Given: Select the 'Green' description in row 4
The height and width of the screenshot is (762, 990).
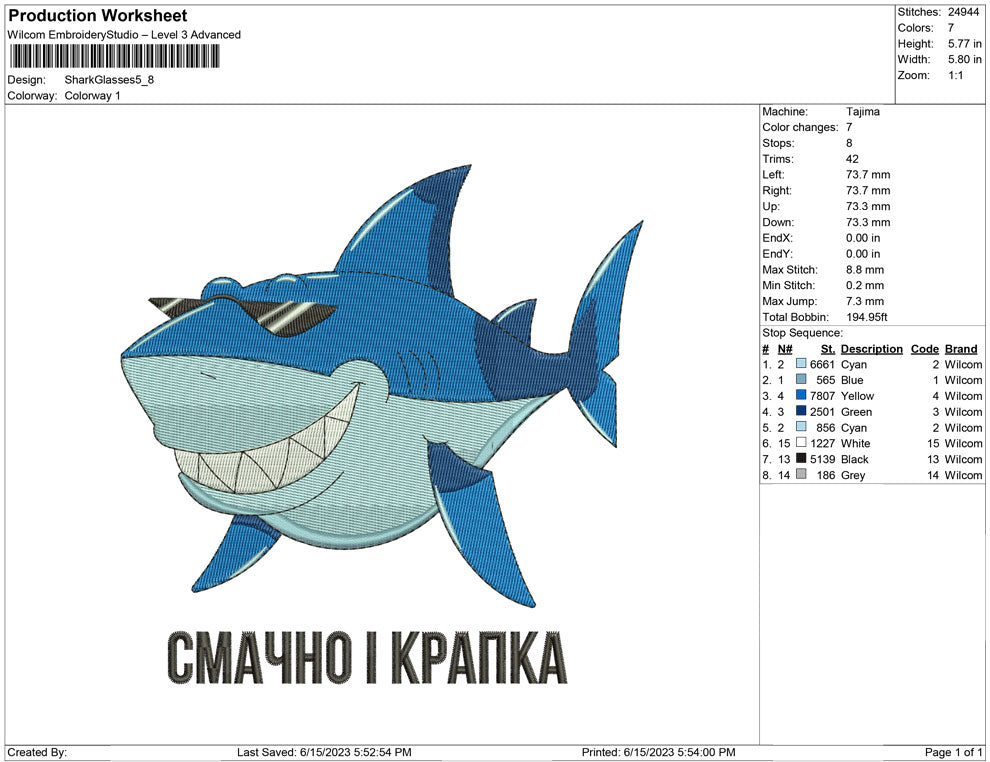Looking at the screenshot, I should (x=856, y=412).
